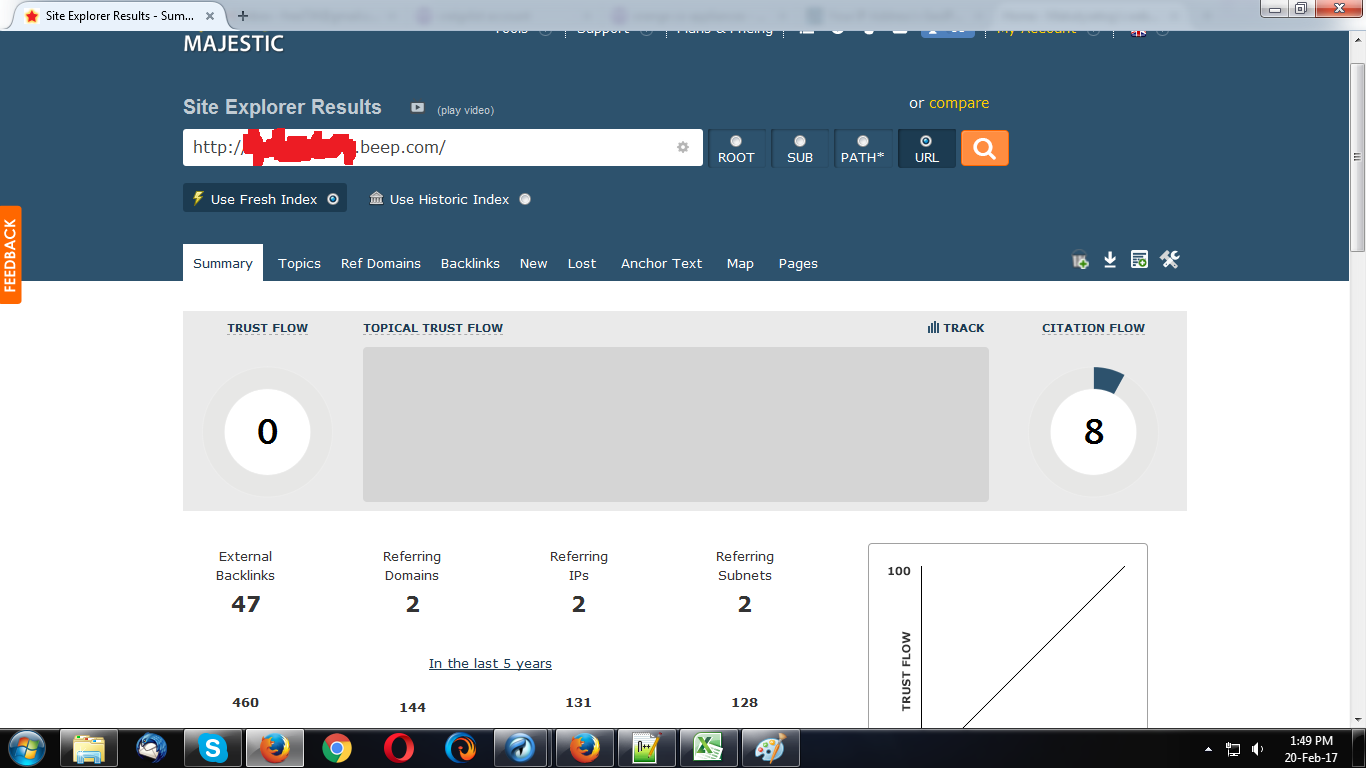1366x768 pixels.
Task: Click the 2 under Referring Subnets
Action: coord(745,604)
